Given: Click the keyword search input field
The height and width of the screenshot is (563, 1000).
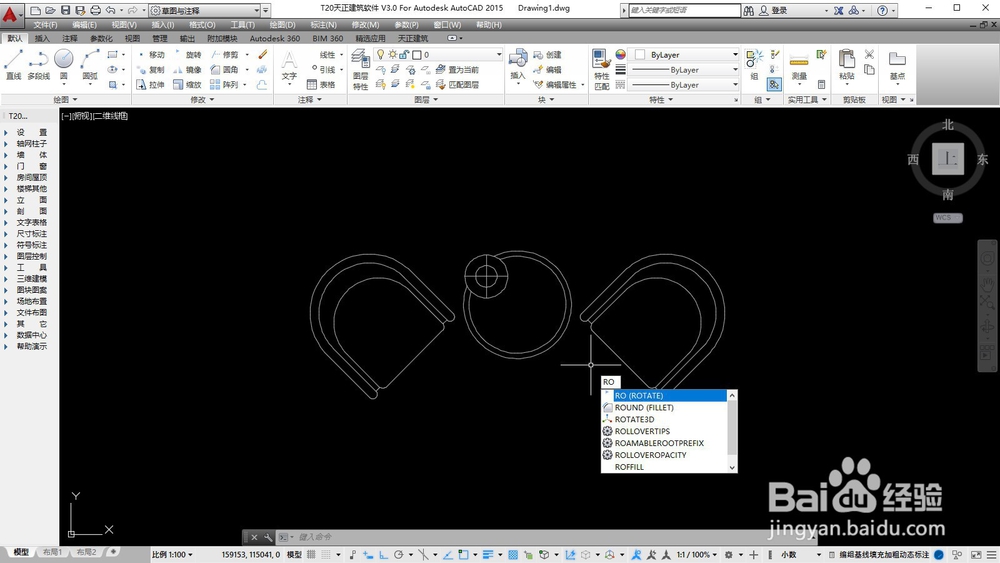Looking at the screenshot, I should (684, 10).
